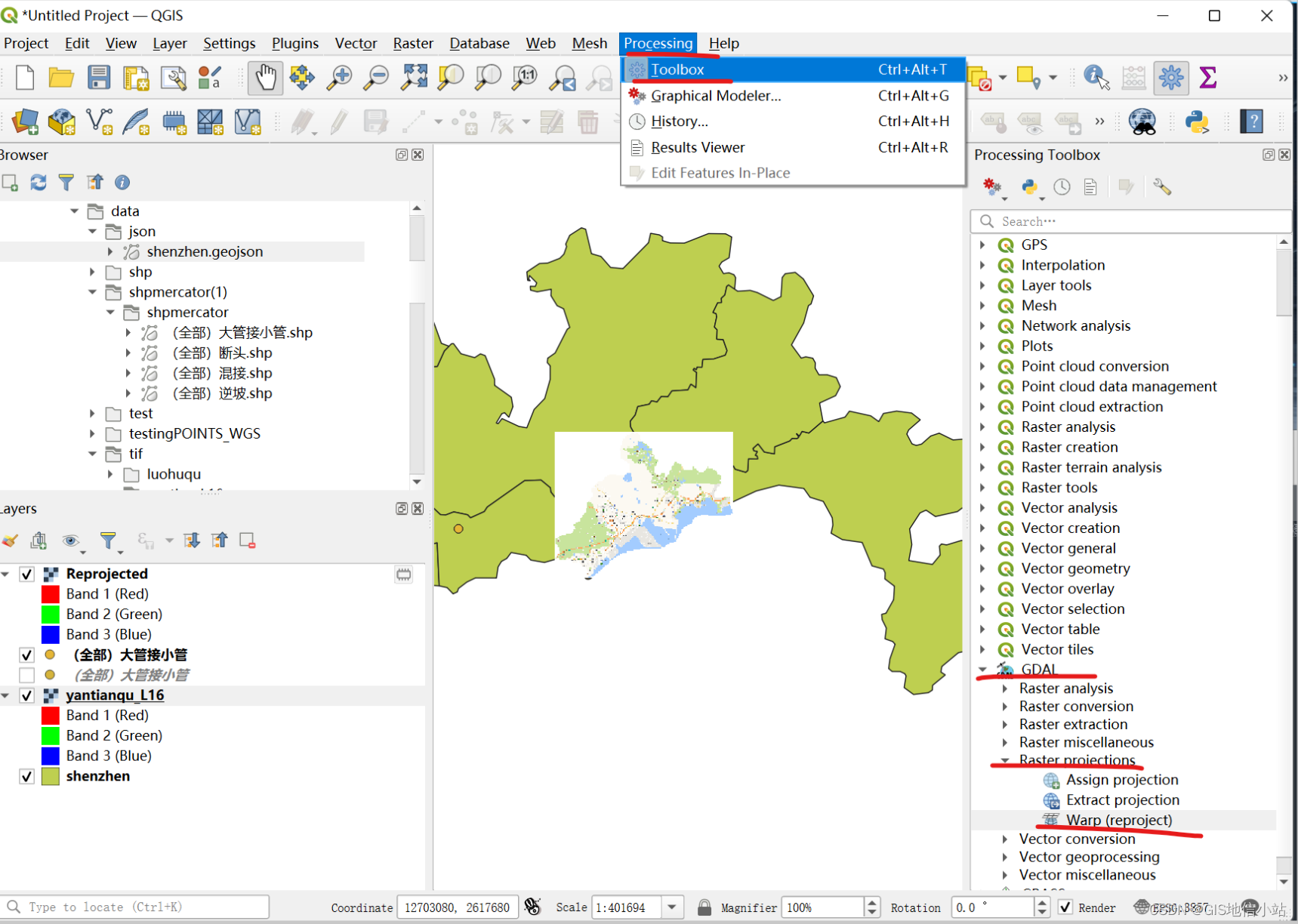Image resolution: width=1298 pixels, height=924 pixels.
Task: Toggle Render checkbox in status bar
Action: click(x=1065, y=907)
